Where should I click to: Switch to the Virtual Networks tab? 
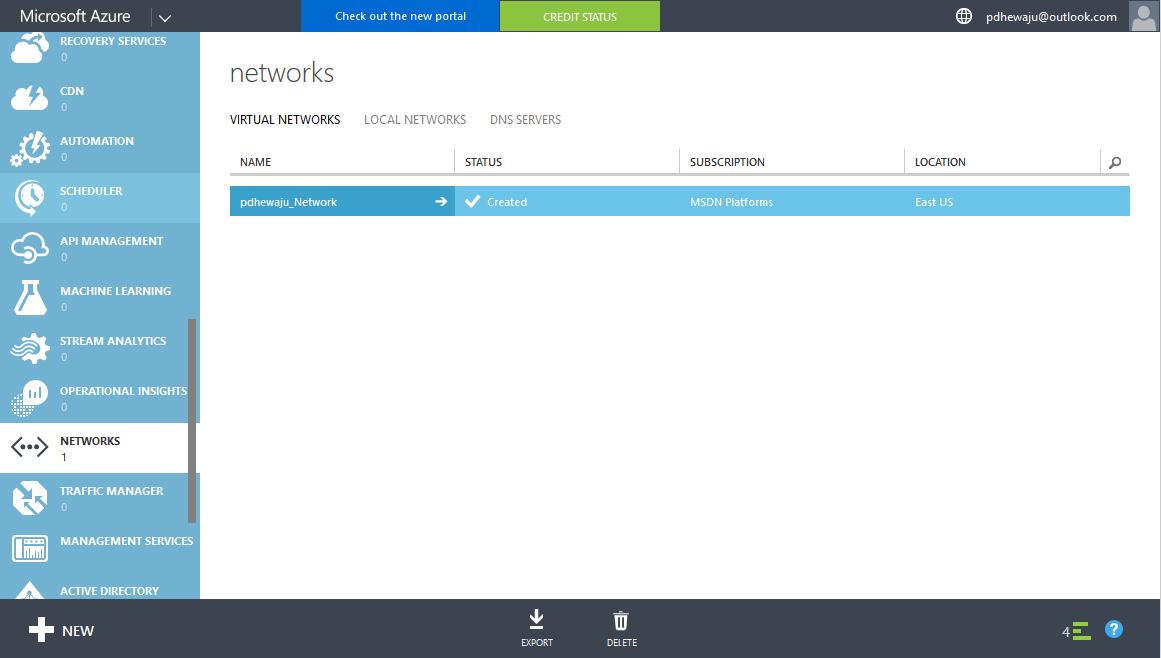pos(285,120)
